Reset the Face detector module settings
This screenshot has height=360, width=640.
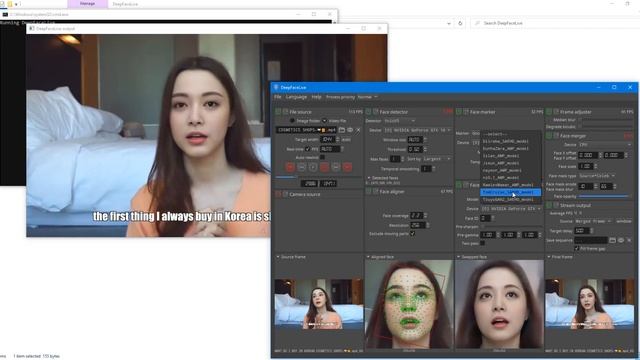(x=376, y=112)
